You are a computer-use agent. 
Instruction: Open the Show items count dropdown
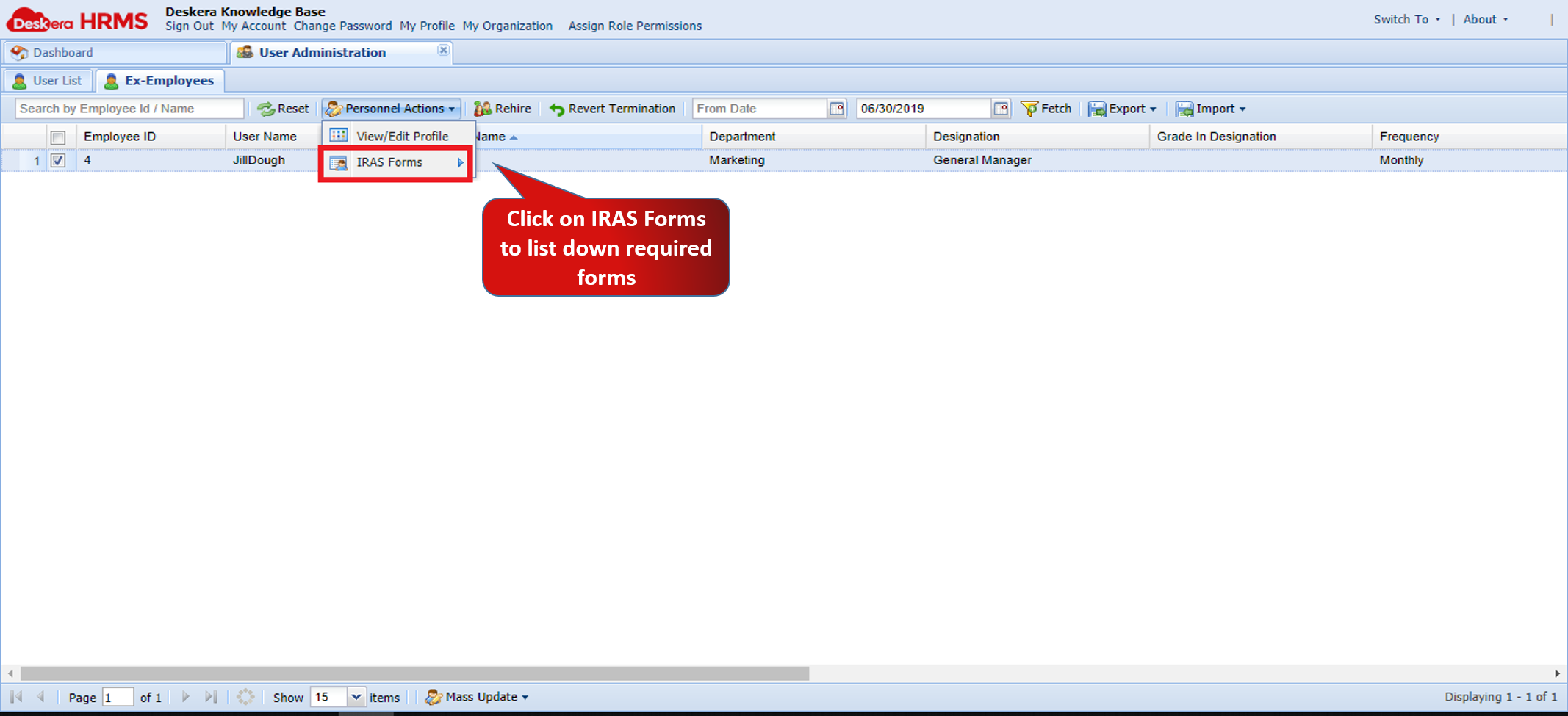(356, 696)
